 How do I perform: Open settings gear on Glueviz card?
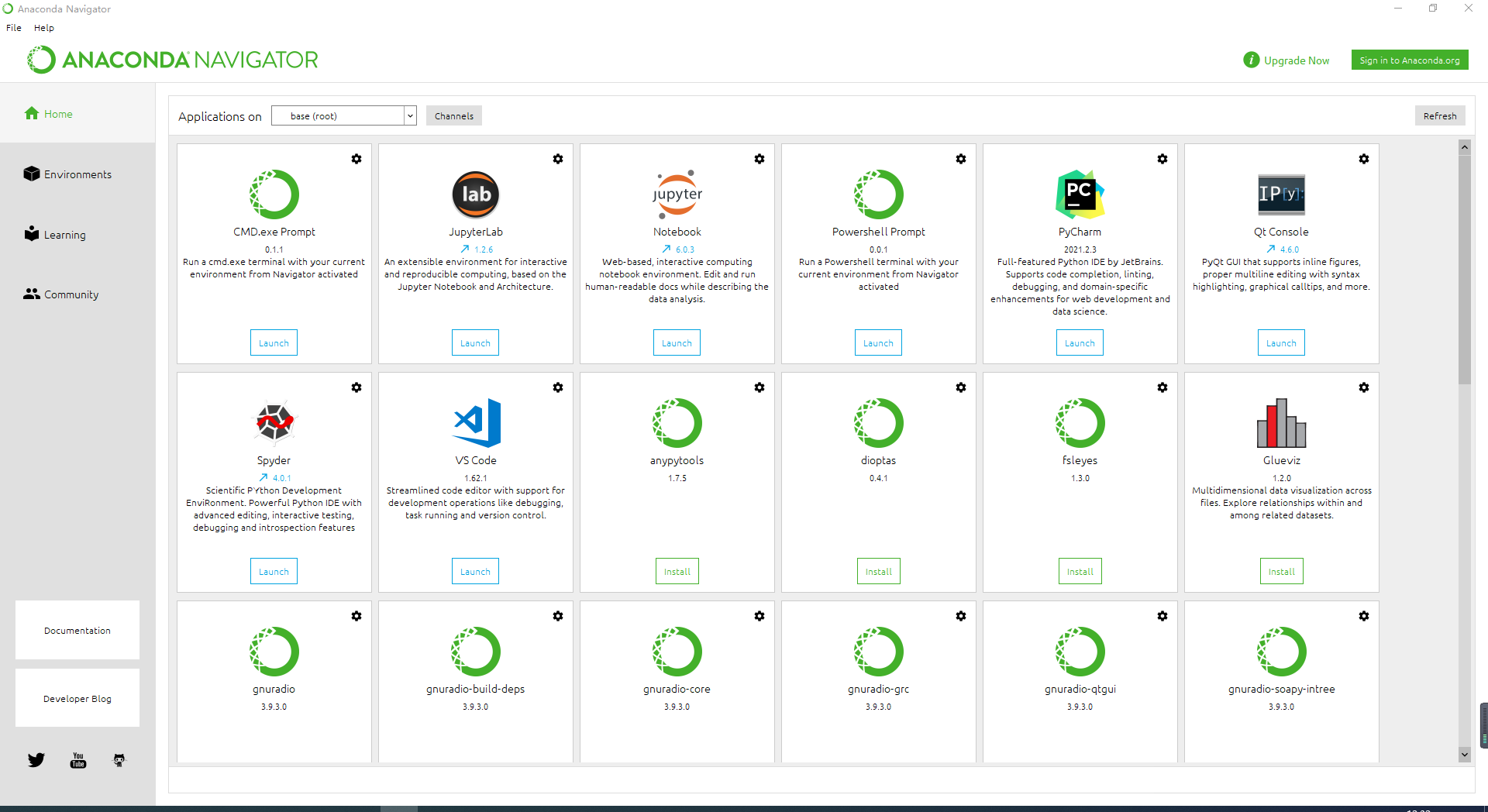point(1364,387)
